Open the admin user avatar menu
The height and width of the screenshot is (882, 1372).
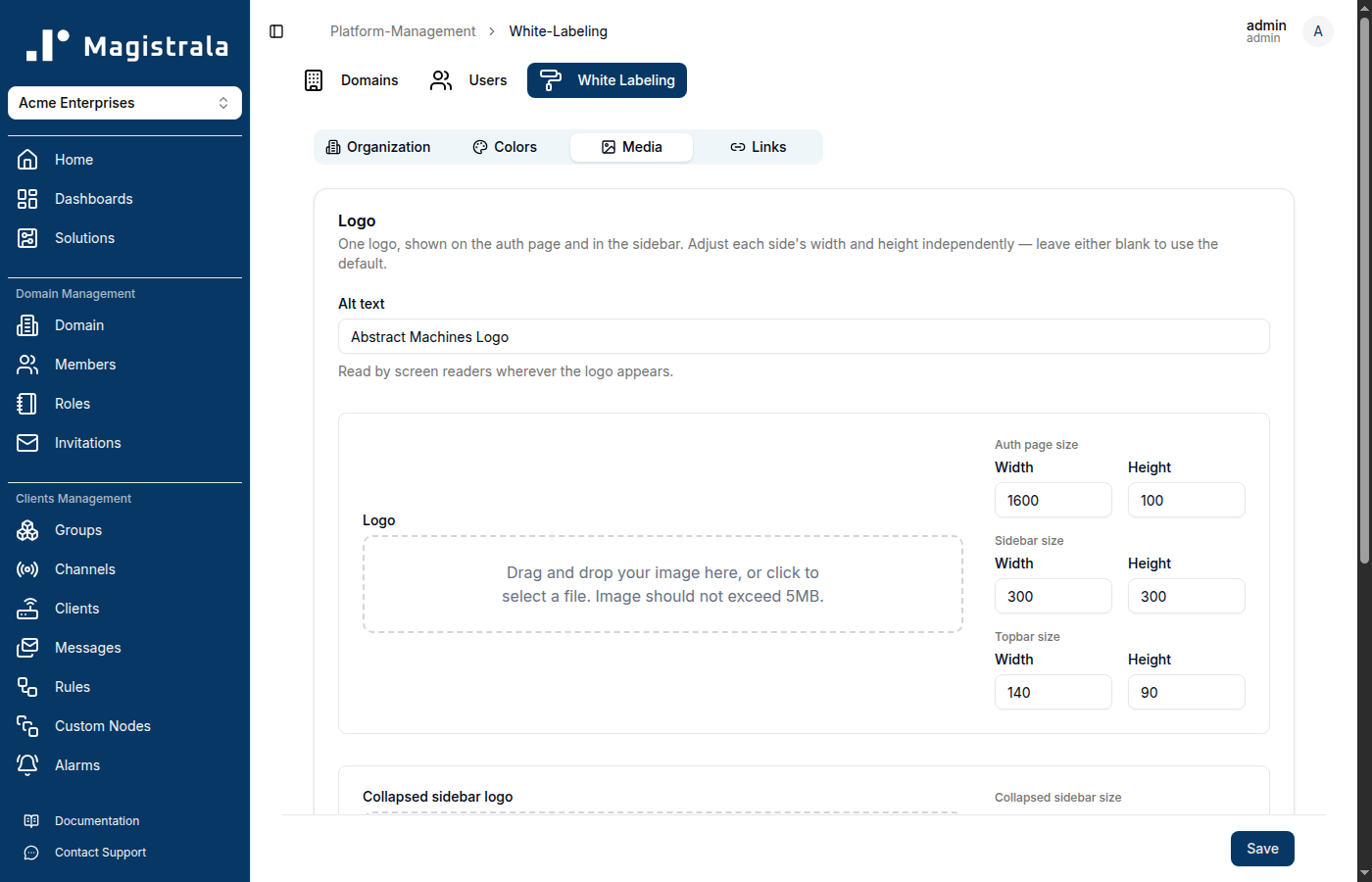[x=1318, y=31]
